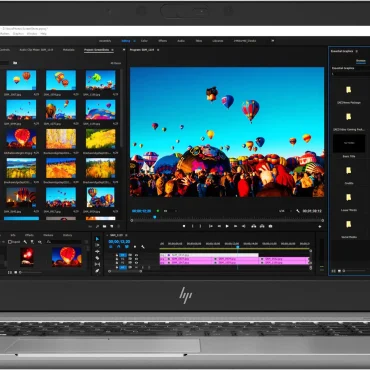Switch to the Metadata tab
370x370 pixels.
point(69,50)
